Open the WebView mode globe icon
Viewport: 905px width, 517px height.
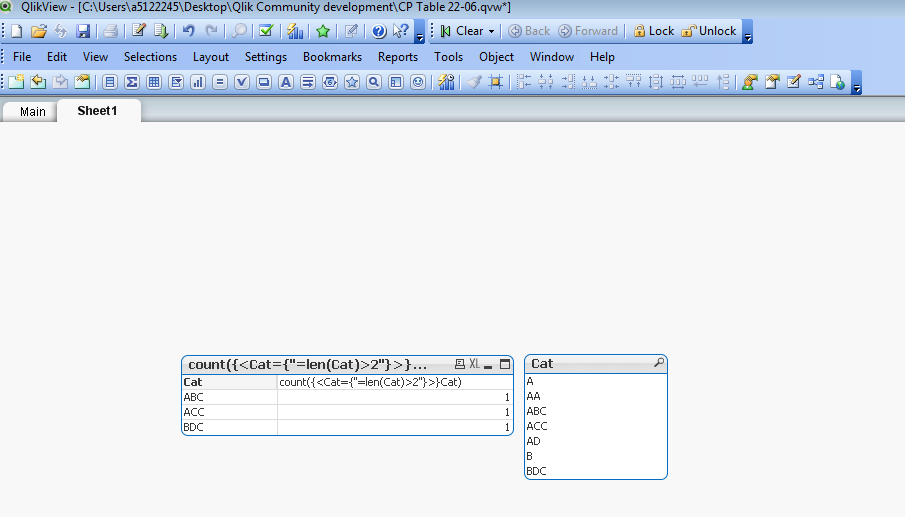tap(837, 82)
